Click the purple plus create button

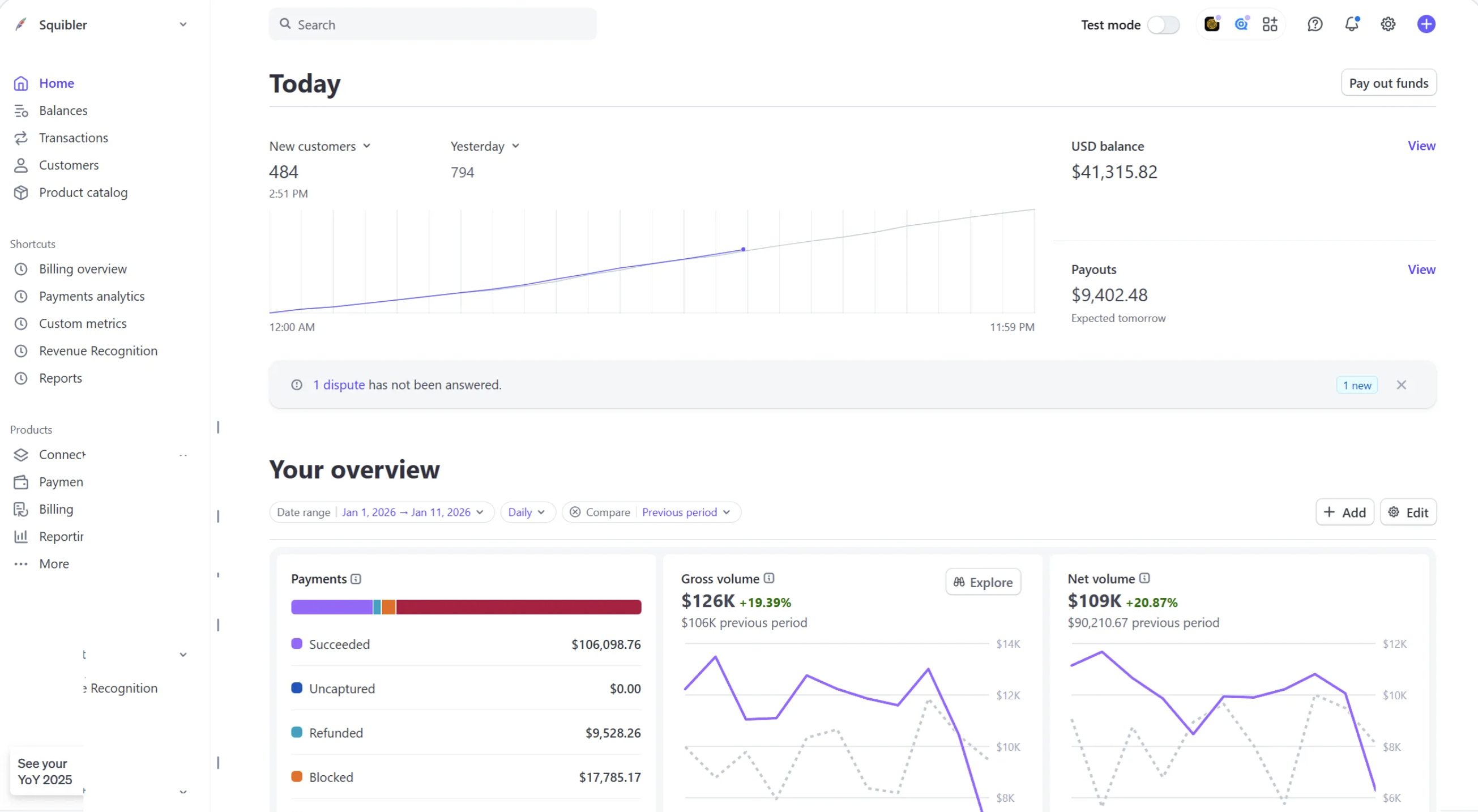point(1426,24)
